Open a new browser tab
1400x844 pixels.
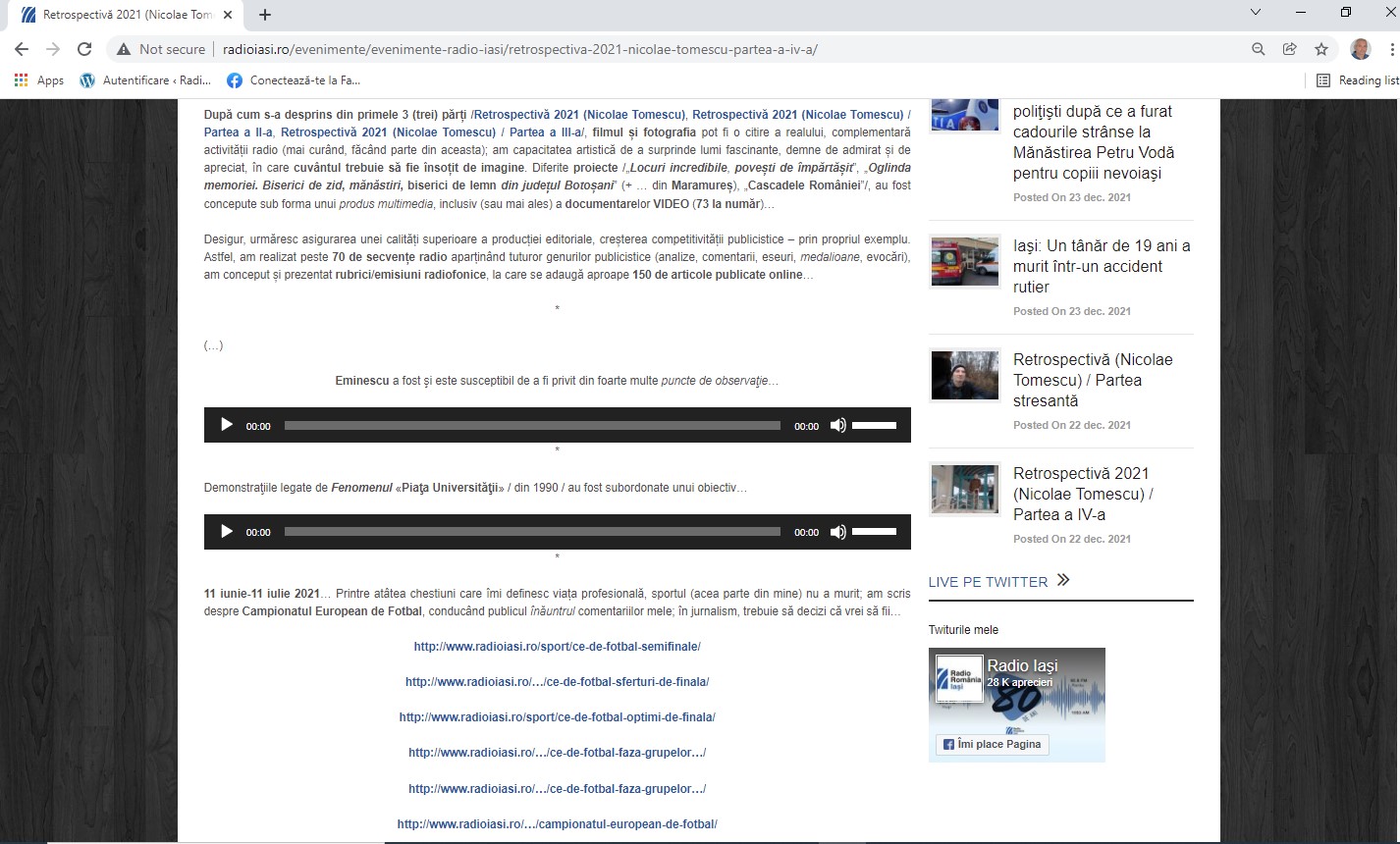(265, 15)
